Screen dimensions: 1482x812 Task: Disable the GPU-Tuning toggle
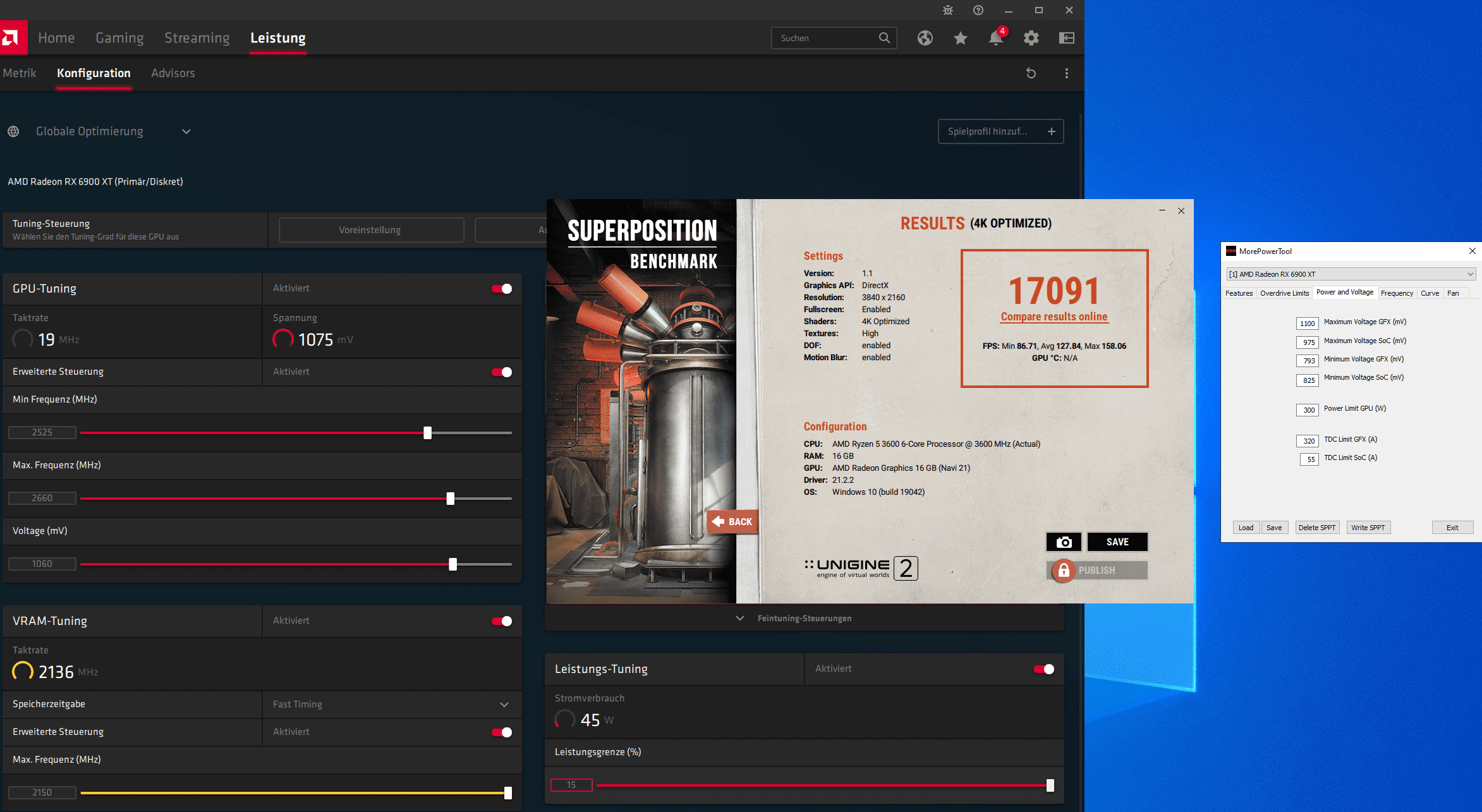tap(502, 289)
